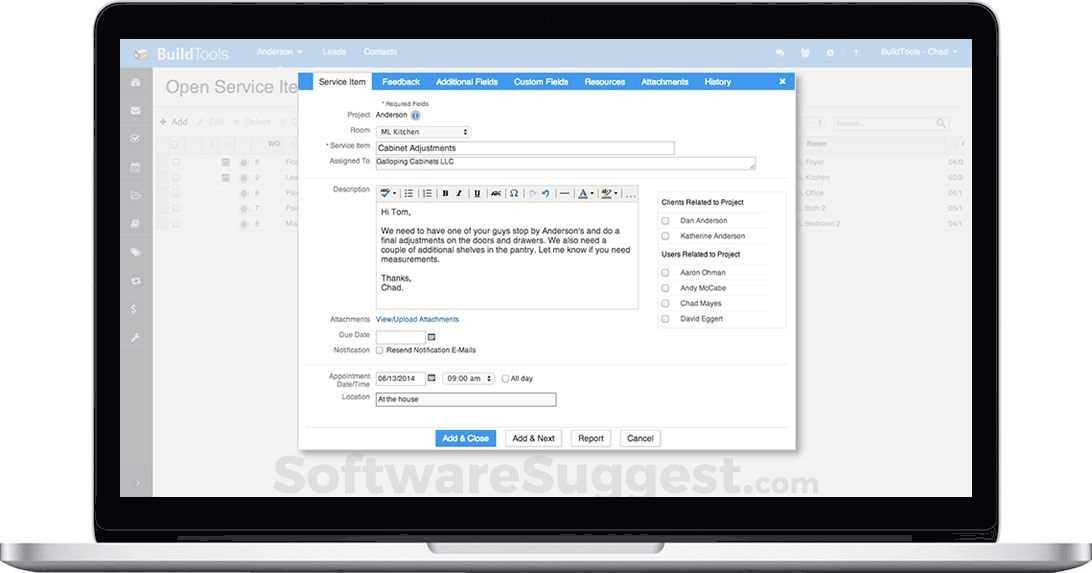Open the View/Upload Attachments link
Image resolution: width=1092 pixels, height=573 pixels.
coord(417,320)
